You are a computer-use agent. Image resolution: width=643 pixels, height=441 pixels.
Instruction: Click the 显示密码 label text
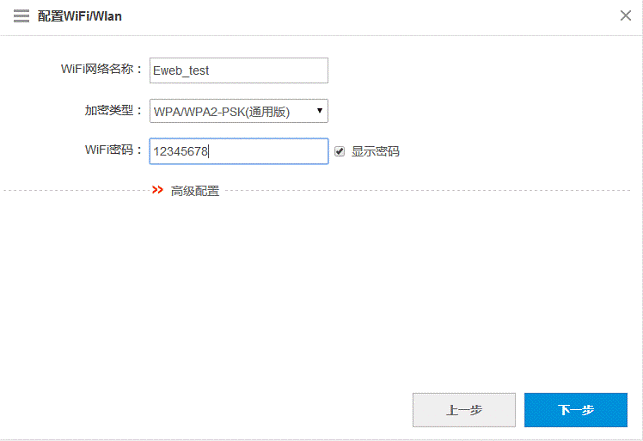[x=375, y=152]
